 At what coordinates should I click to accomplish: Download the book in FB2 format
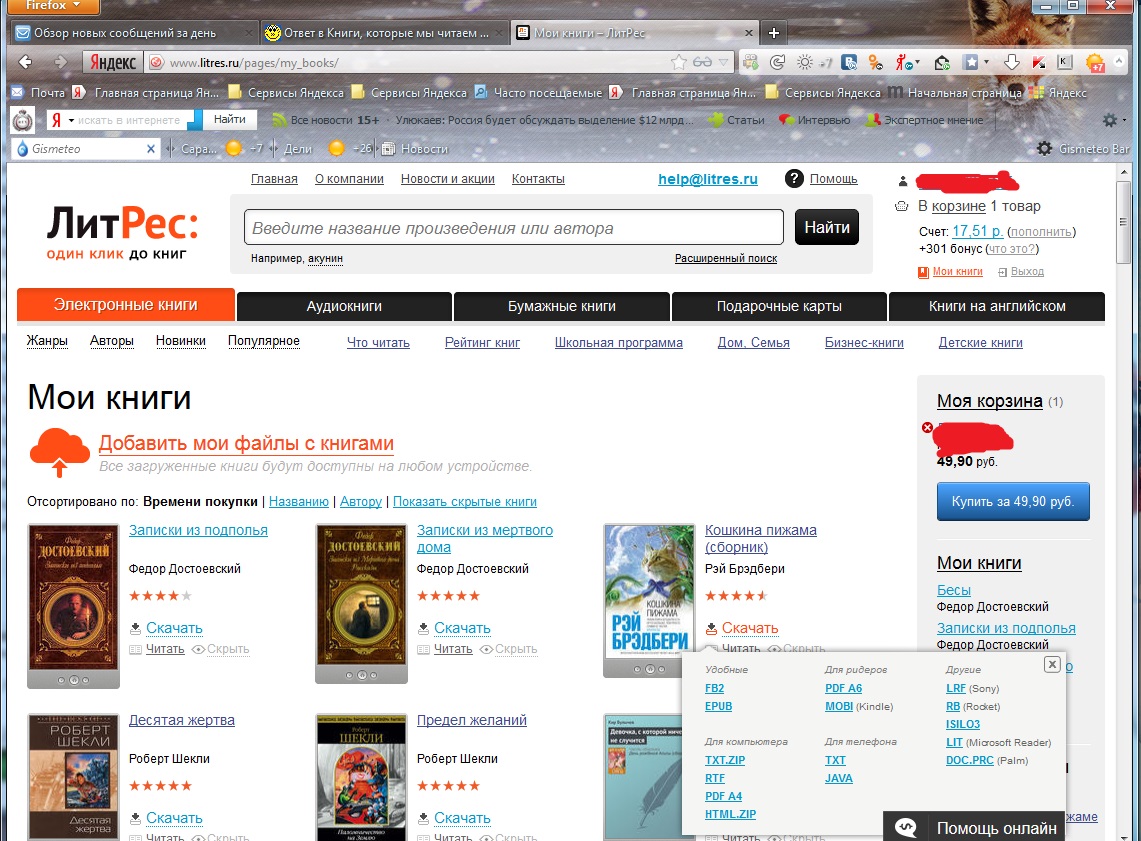[x=715, y=688]
